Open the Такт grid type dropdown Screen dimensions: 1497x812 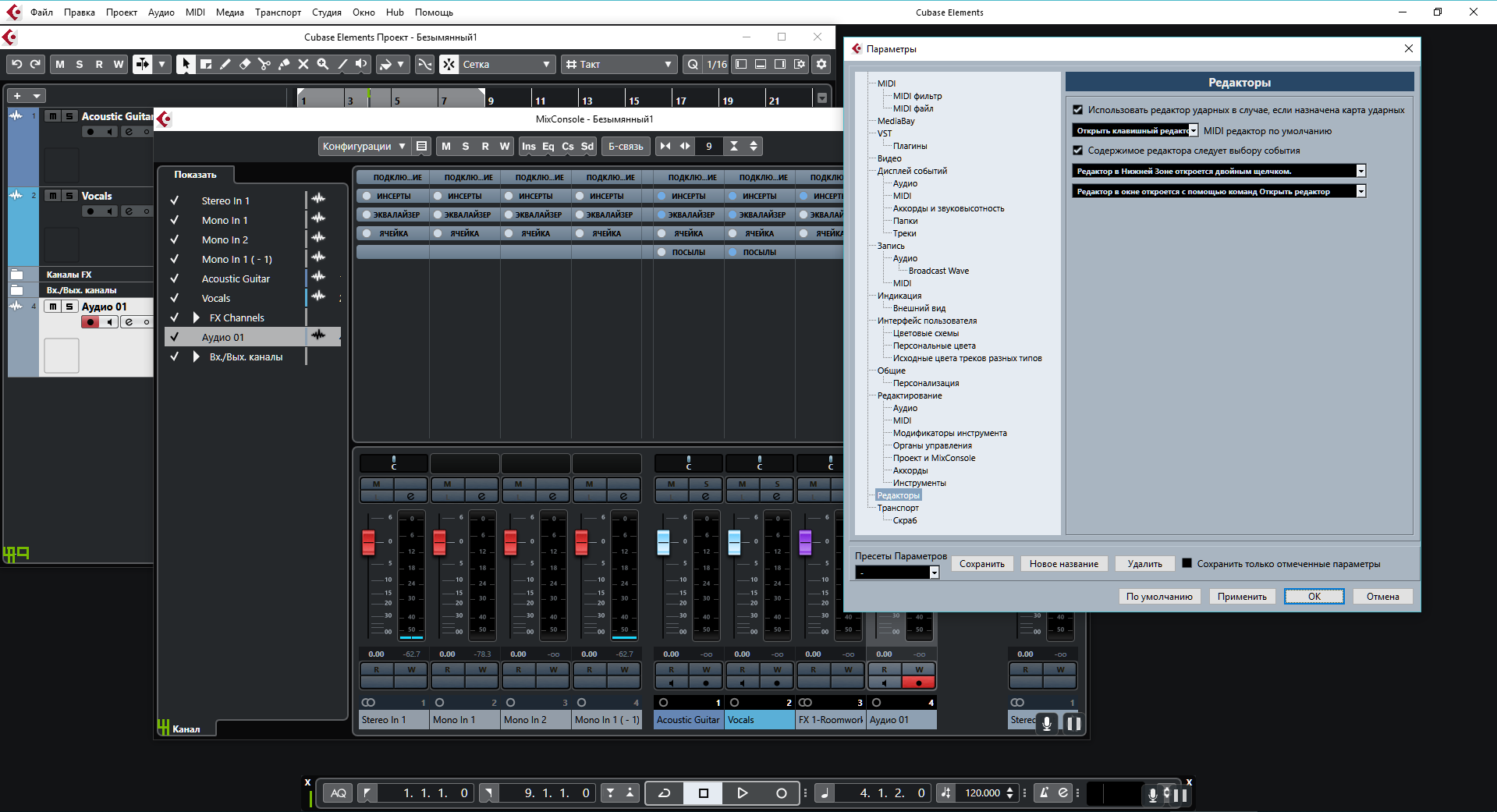point(619,64)
